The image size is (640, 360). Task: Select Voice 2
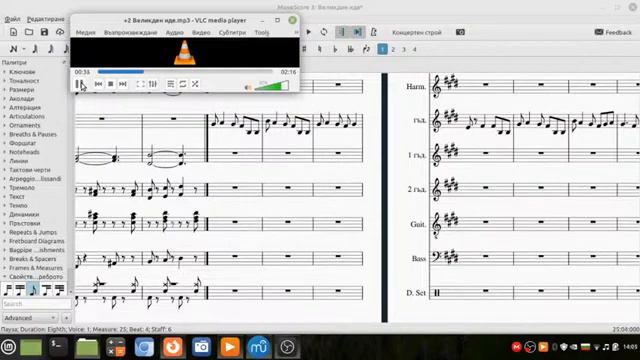393,49
